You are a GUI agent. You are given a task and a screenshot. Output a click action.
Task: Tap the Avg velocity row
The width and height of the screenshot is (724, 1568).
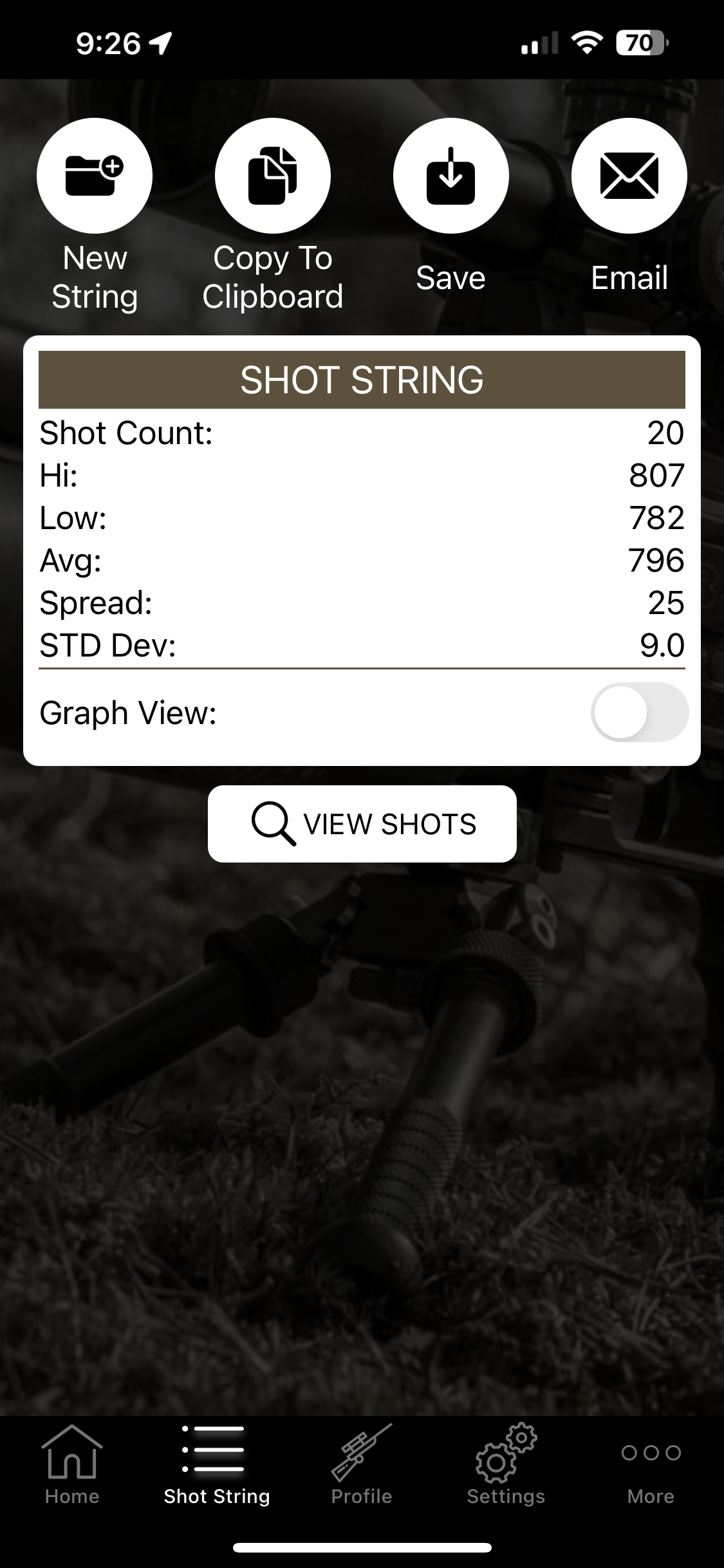tap(362, 560)
